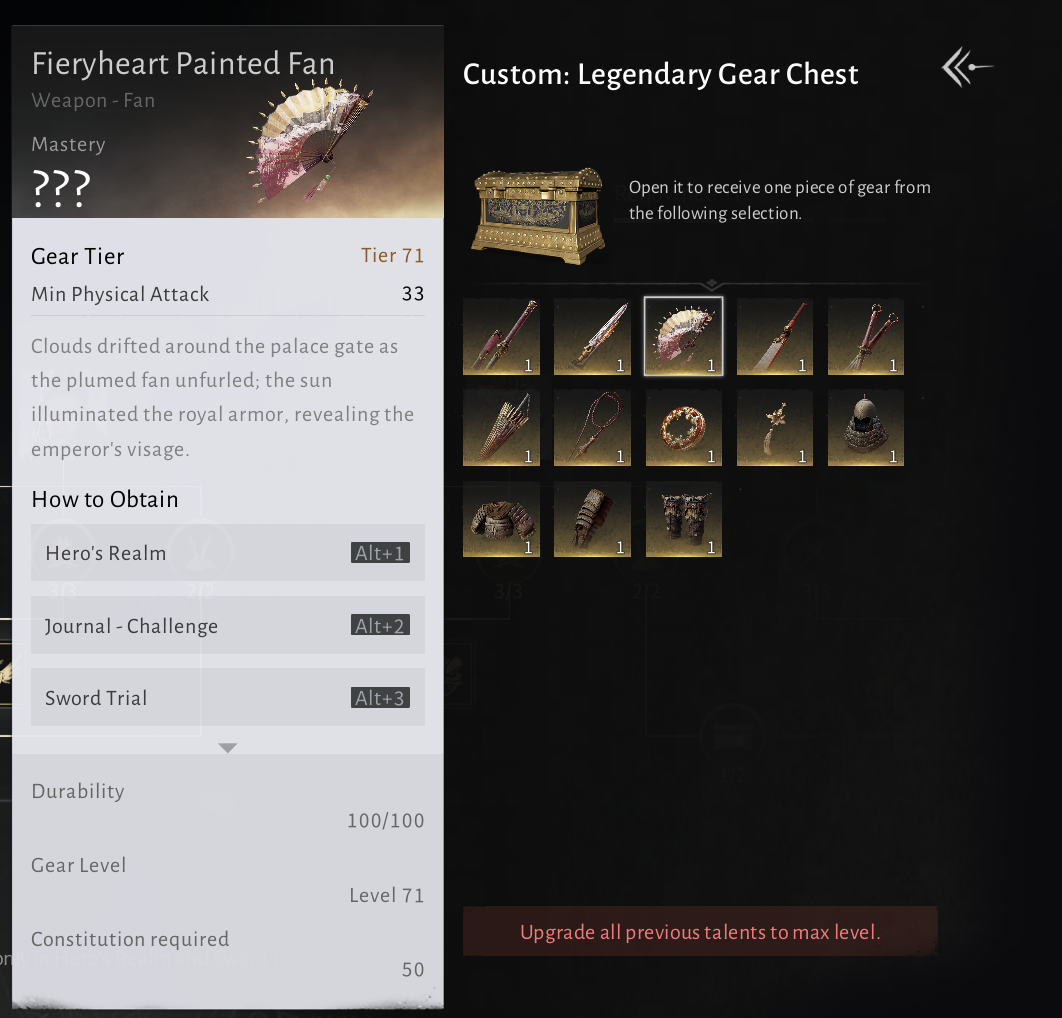Open Journal - Challenge obtain option
This screenshot has height=1018, width=1062.
[x=228, y=625]
